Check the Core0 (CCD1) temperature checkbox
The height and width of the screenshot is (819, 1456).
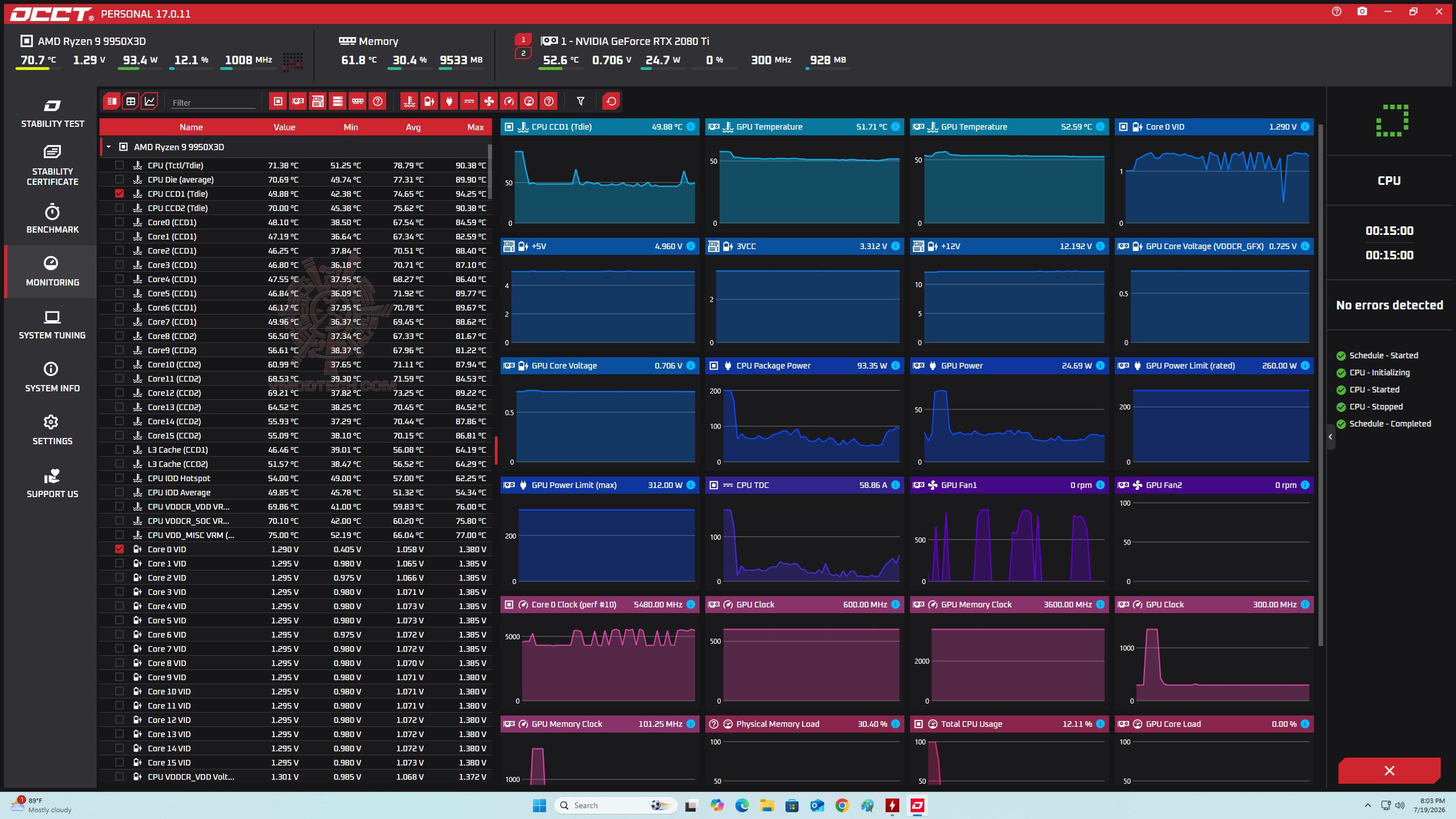[119, 222]
